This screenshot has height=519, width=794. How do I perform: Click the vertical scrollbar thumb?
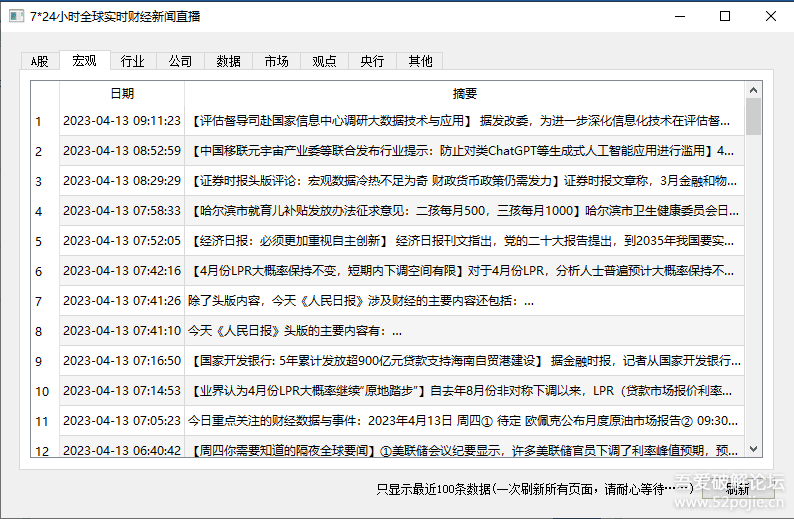click(753, 116)
